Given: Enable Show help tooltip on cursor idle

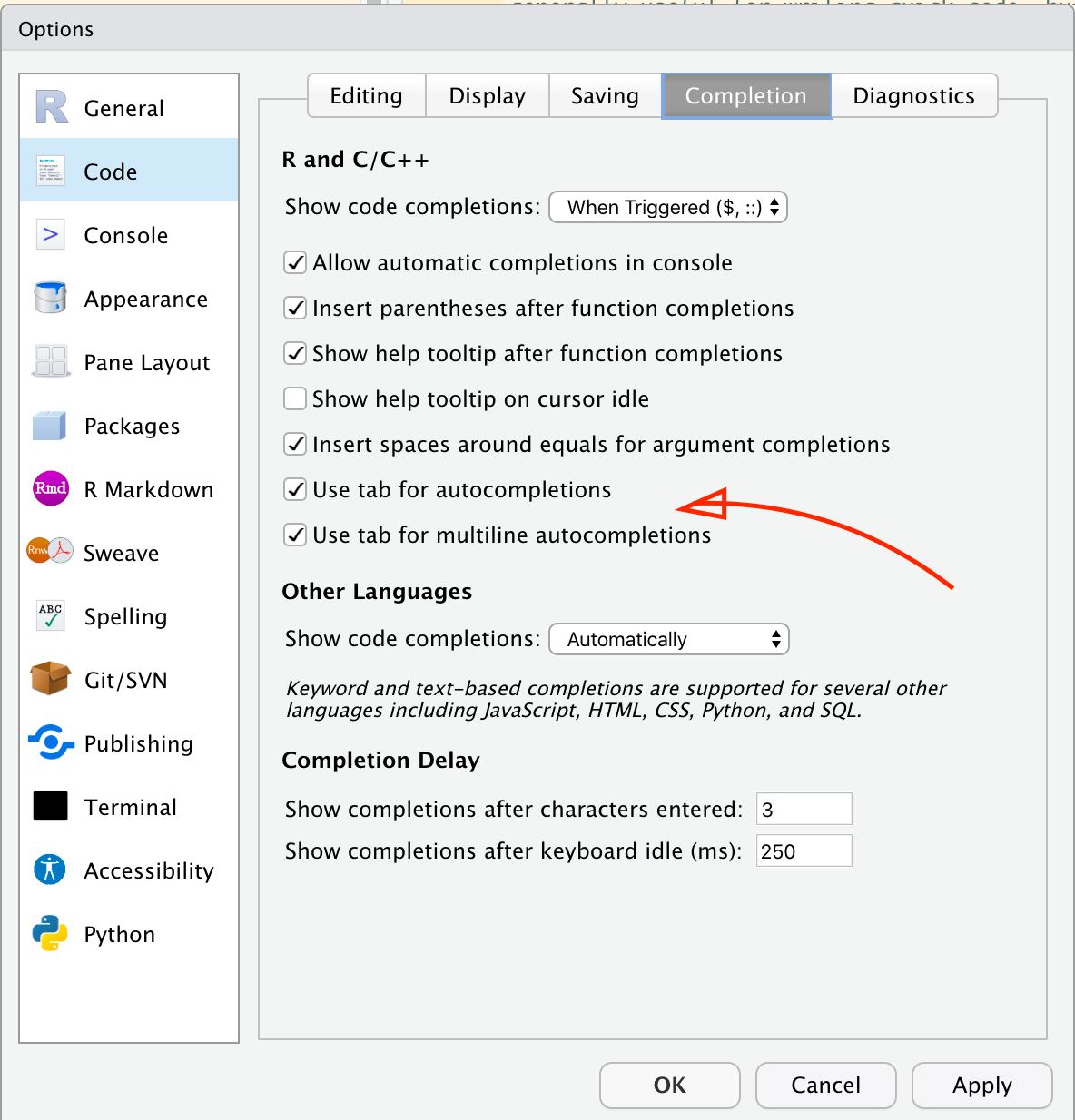Looking at the screenshot, I should pyautogui.click(x=295, y=398).
